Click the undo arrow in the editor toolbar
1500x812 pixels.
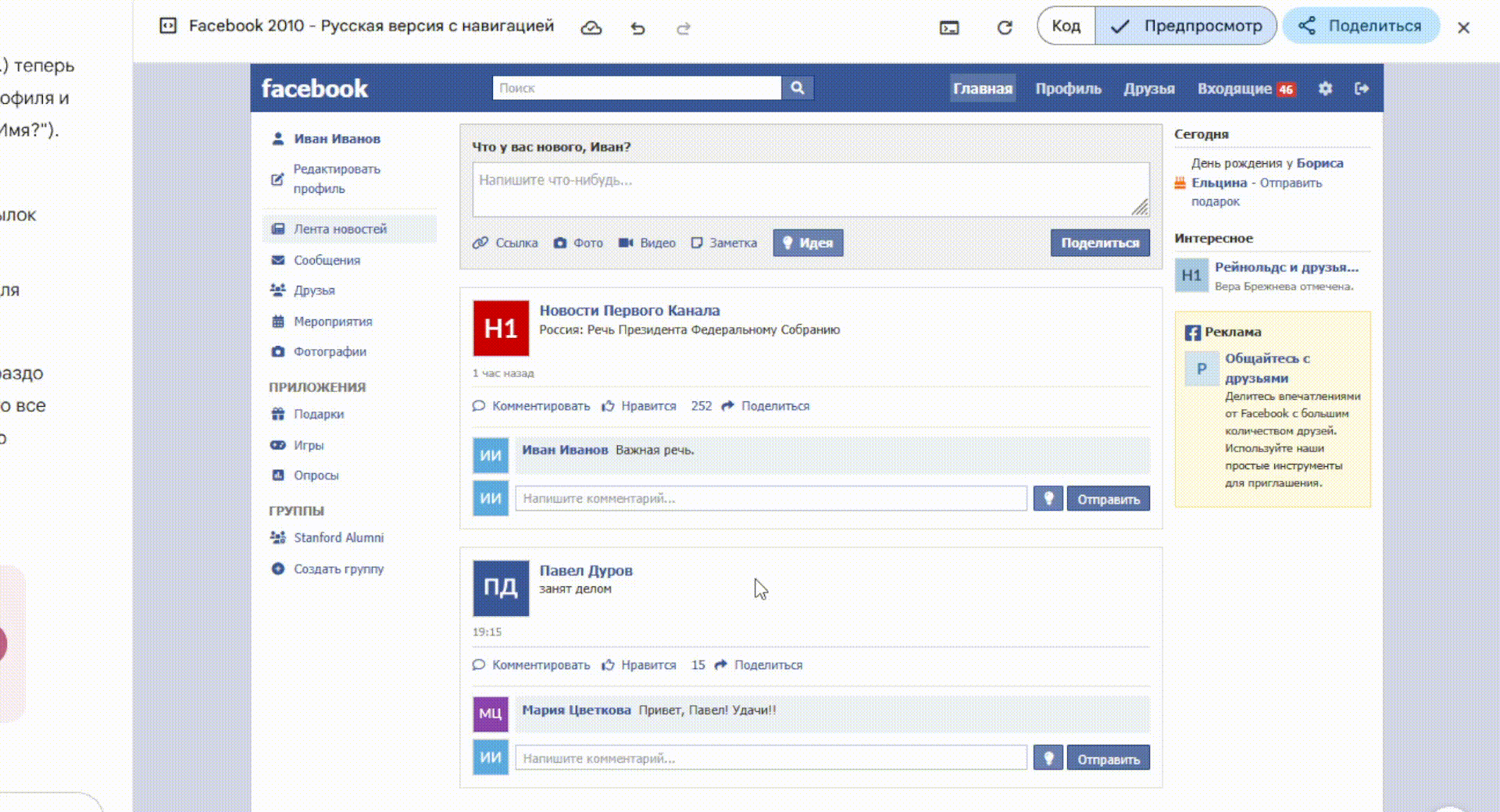point(637,28)
